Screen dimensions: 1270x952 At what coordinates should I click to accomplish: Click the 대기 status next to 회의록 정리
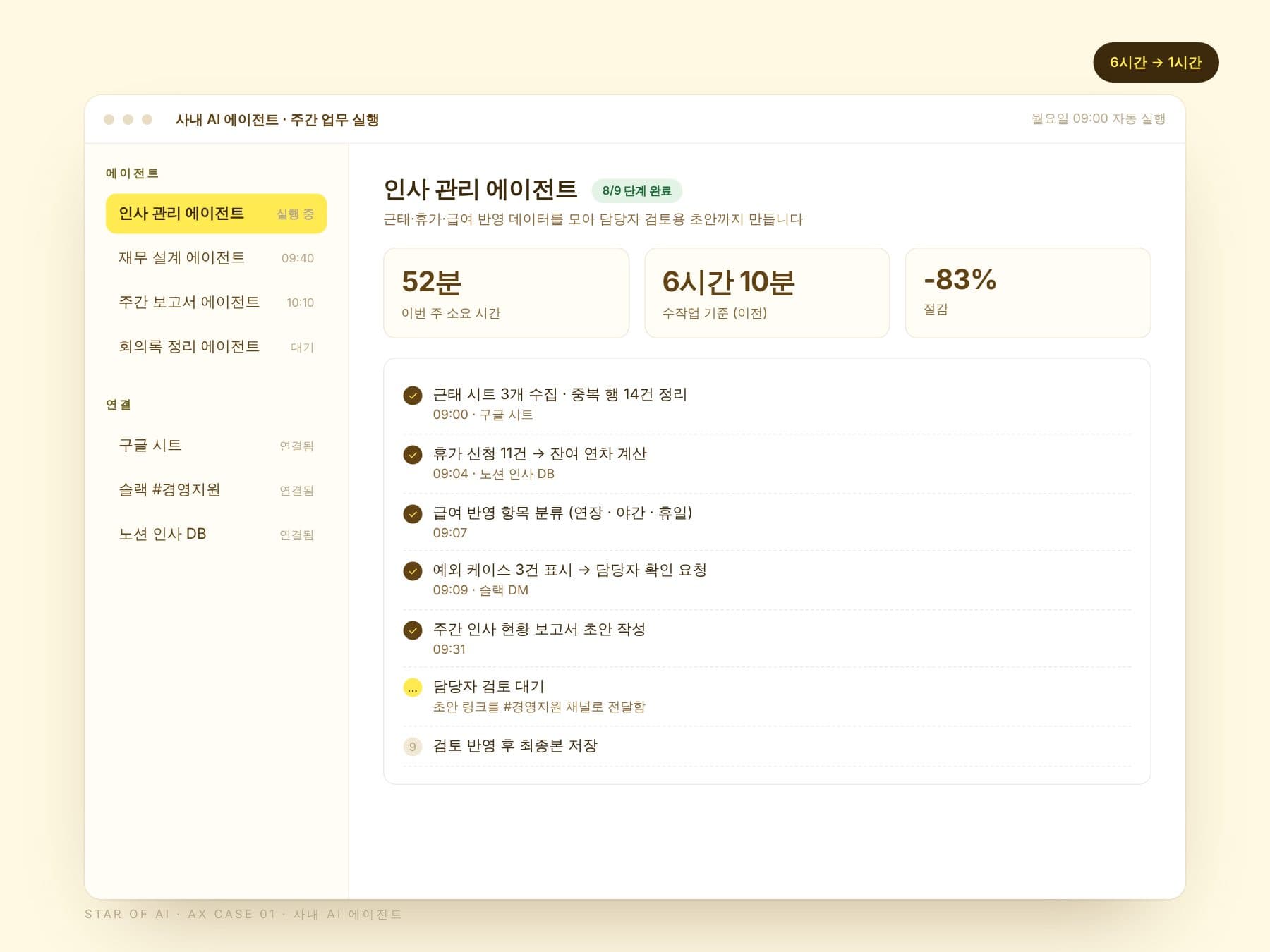pos(302,348)
